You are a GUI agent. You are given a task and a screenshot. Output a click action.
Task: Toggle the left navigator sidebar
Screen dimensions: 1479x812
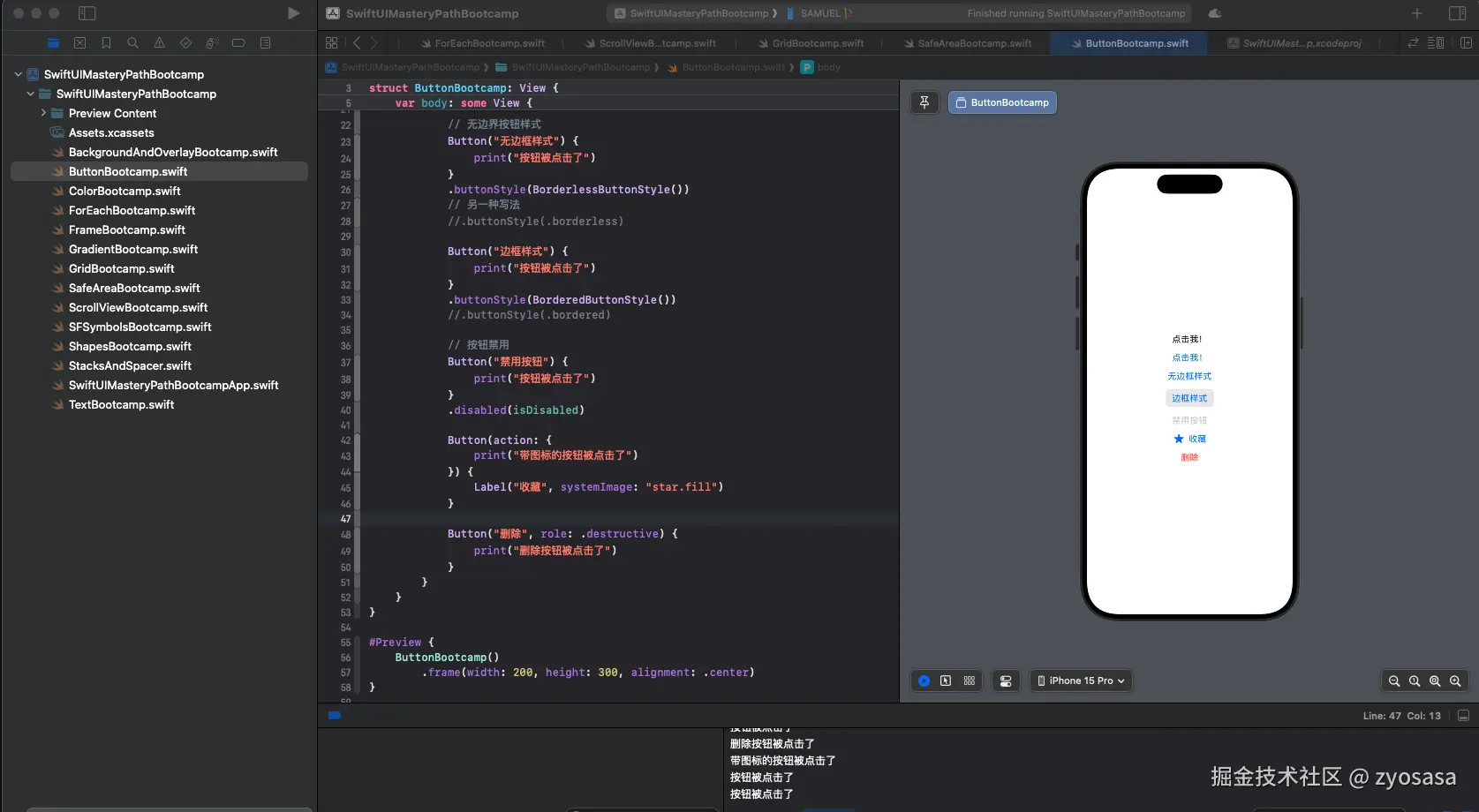(x=87, y=13)
